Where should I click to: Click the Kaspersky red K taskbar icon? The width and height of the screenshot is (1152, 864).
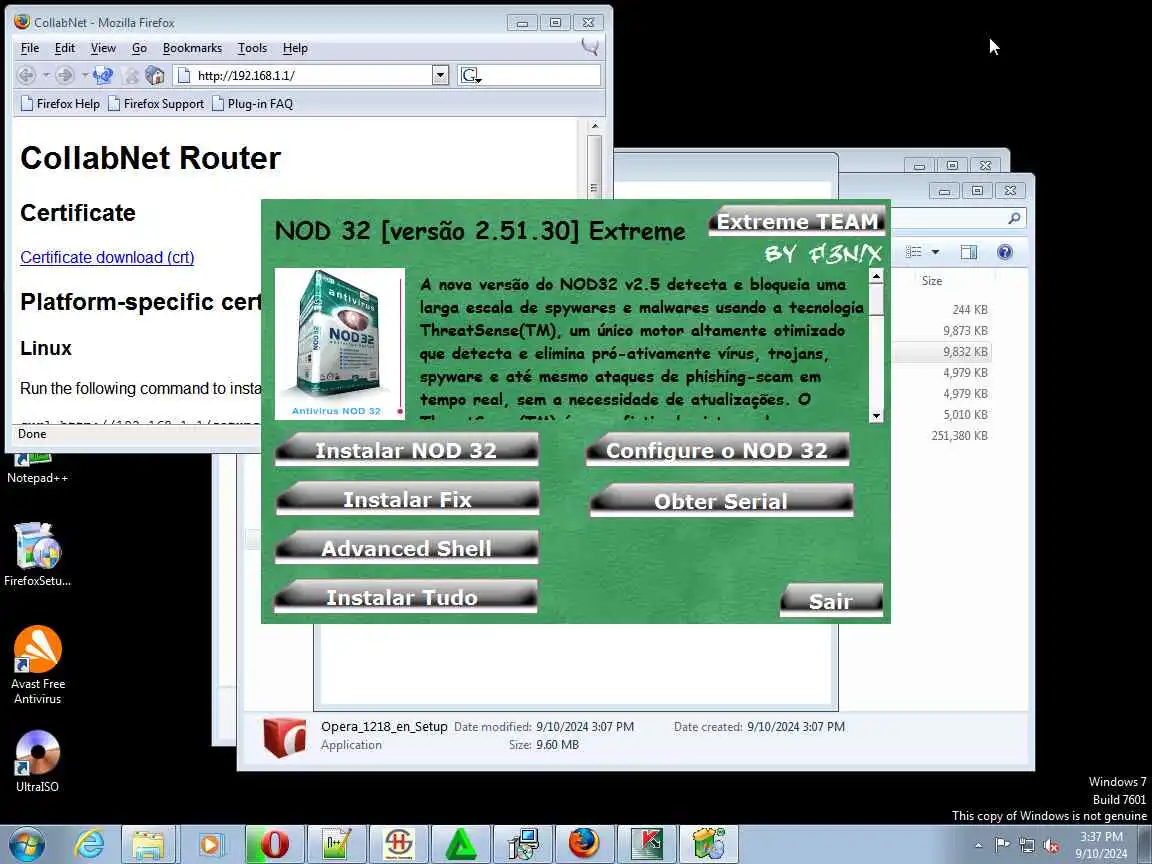(x=647, y=844)
